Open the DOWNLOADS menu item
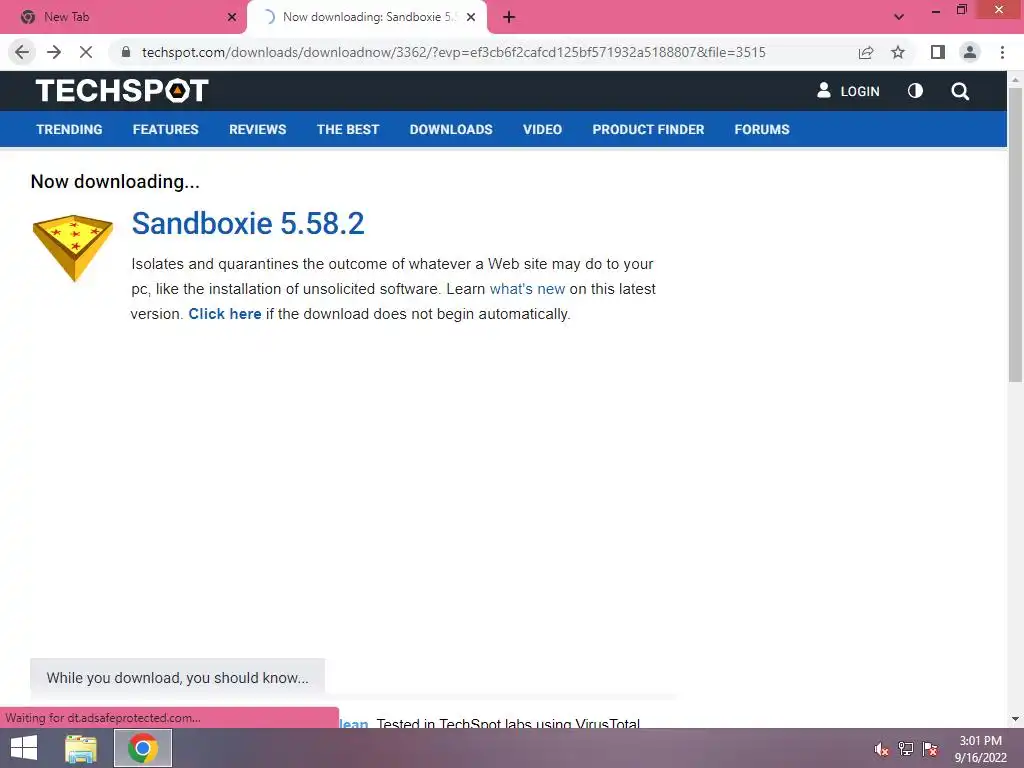 click(451, 129)
